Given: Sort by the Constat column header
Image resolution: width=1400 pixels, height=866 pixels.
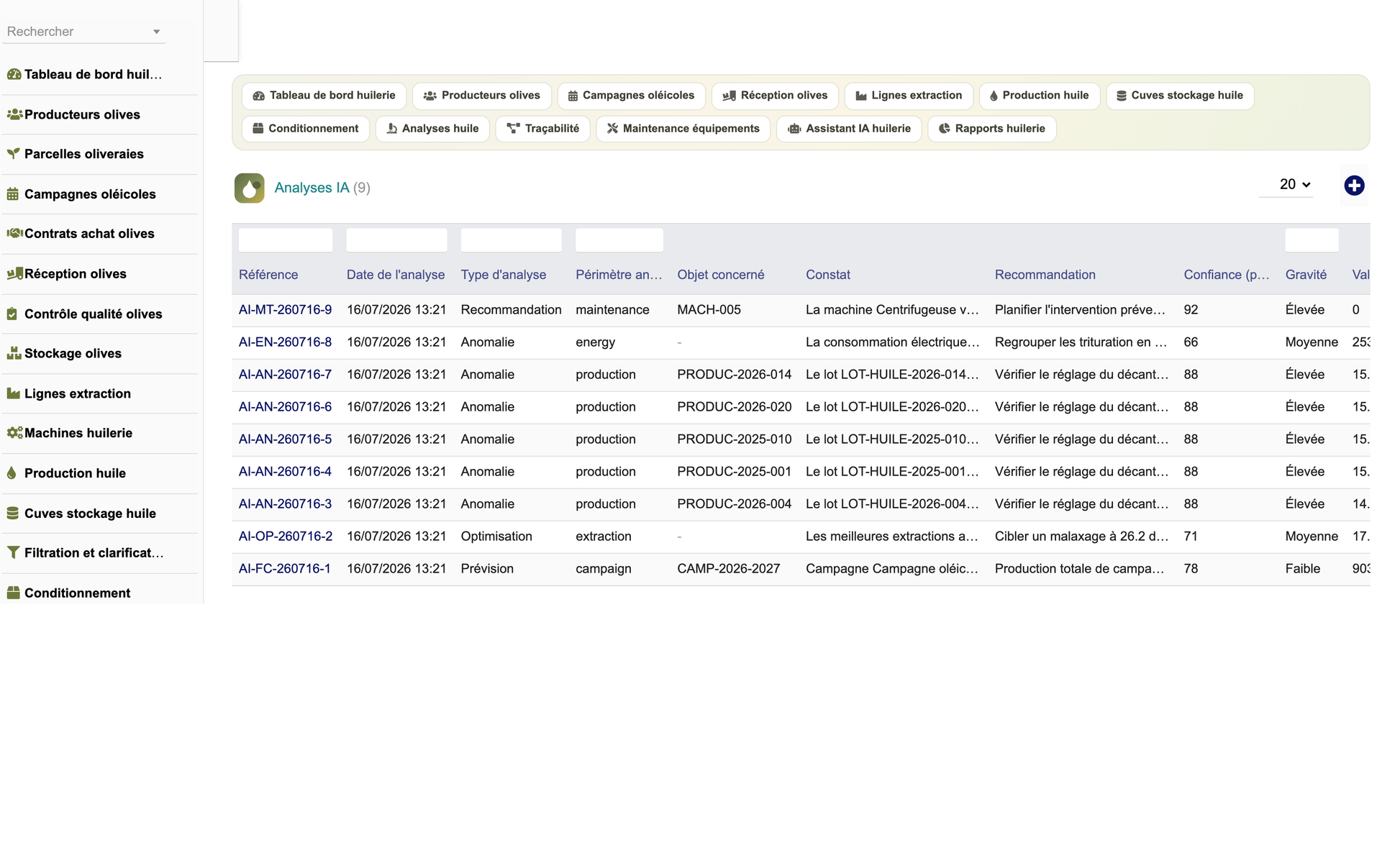Looking at the screenshot, I should tap(828, 275).
